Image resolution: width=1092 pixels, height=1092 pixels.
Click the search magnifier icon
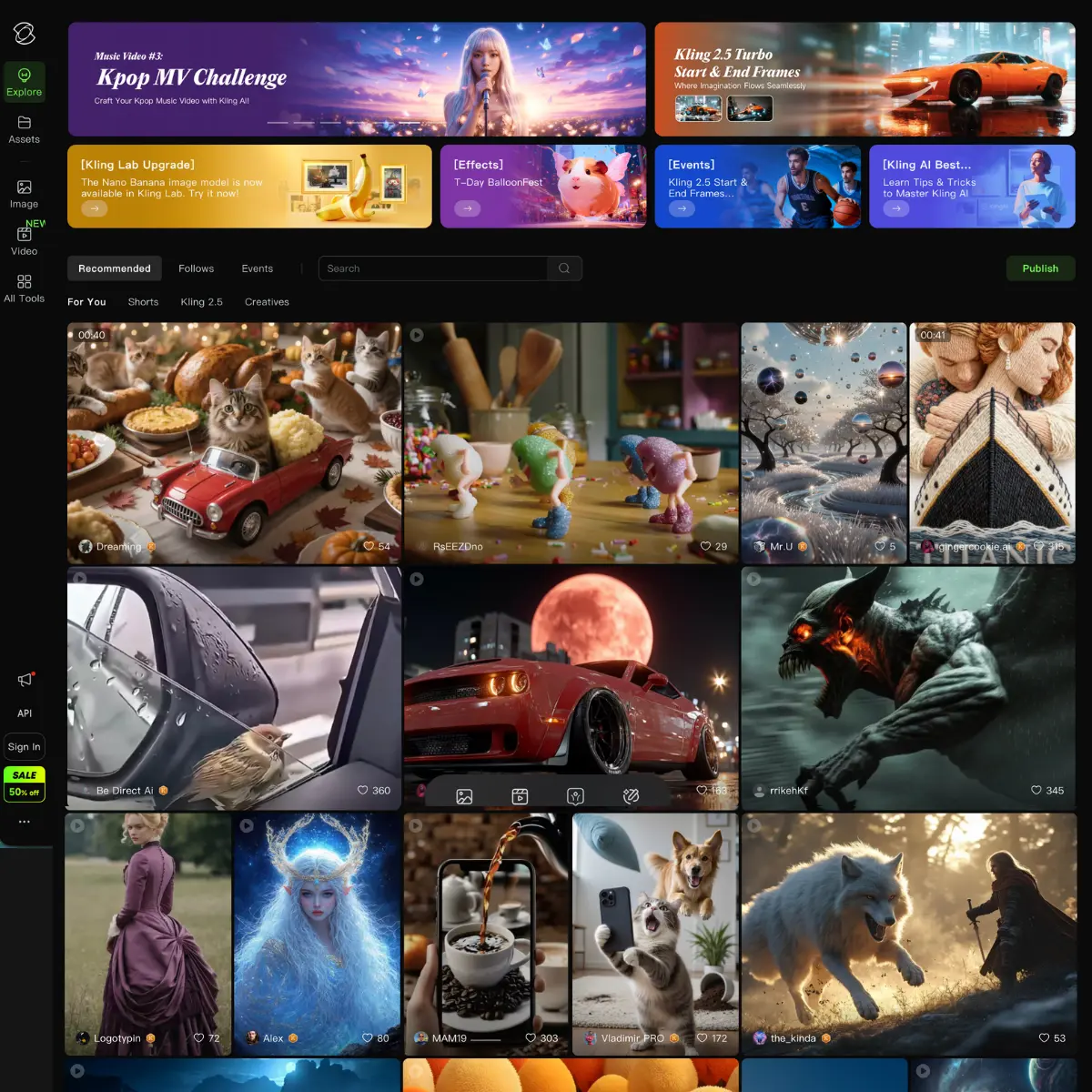(564, 268)
